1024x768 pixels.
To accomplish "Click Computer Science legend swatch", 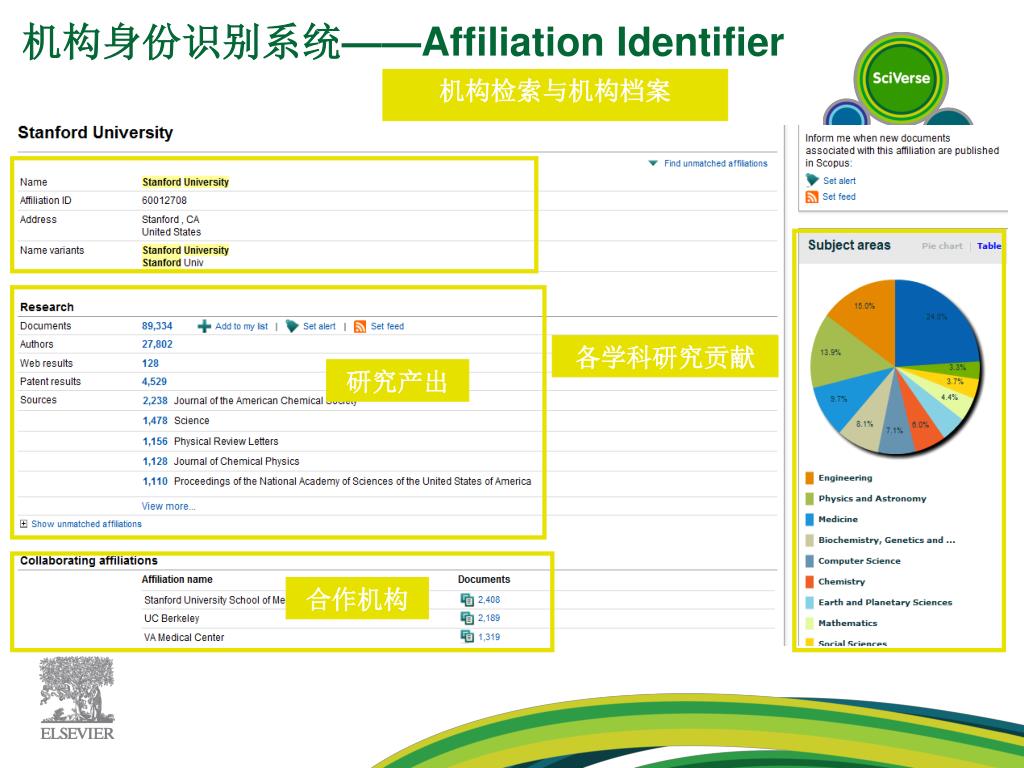I will (x=810, y=561).
